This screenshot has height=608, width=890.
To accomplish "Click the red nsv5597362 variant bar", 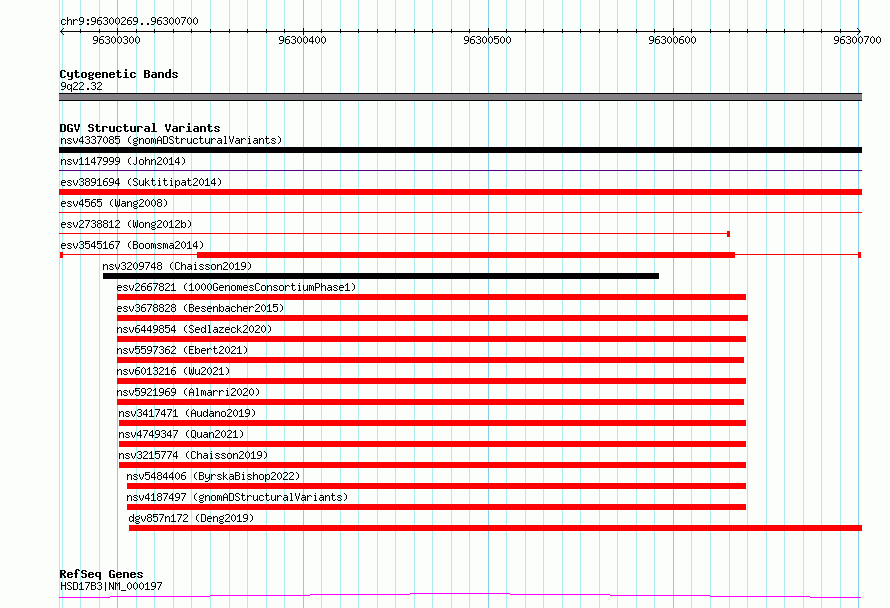I will click(x=430, y=360).
